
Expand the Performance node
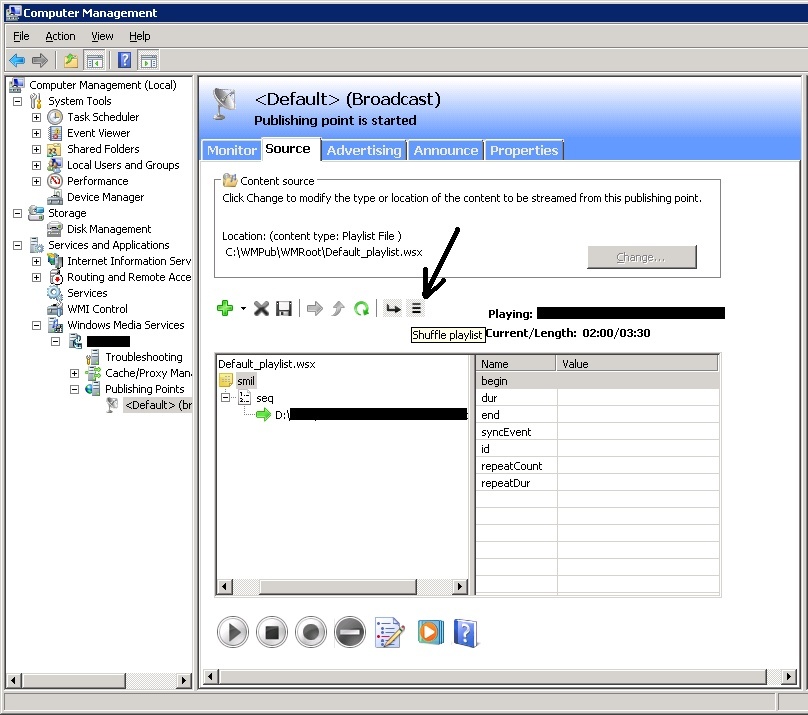[x=37, y=181]
